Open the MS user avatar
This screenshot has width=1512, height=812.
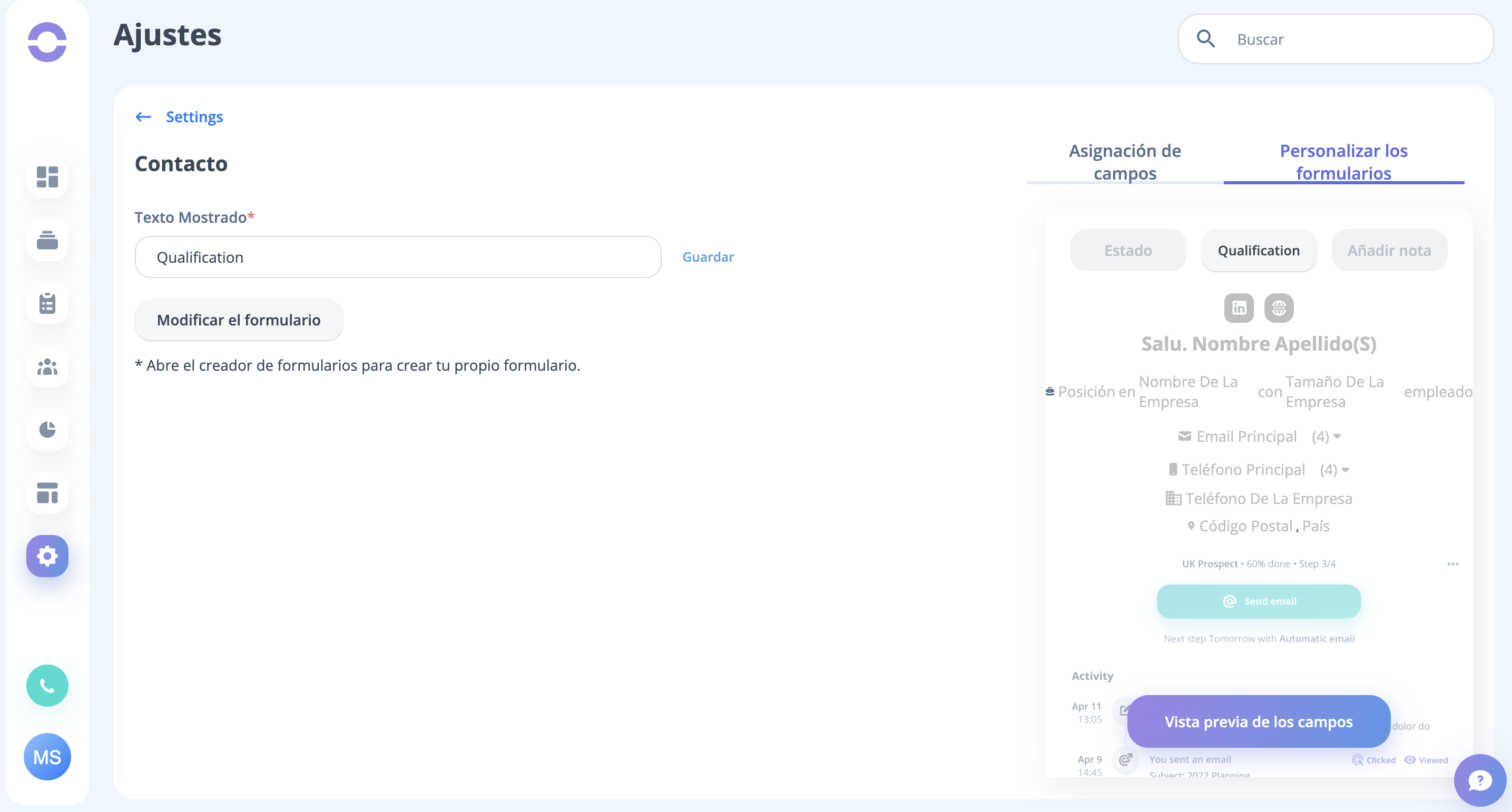coord(47,757)
